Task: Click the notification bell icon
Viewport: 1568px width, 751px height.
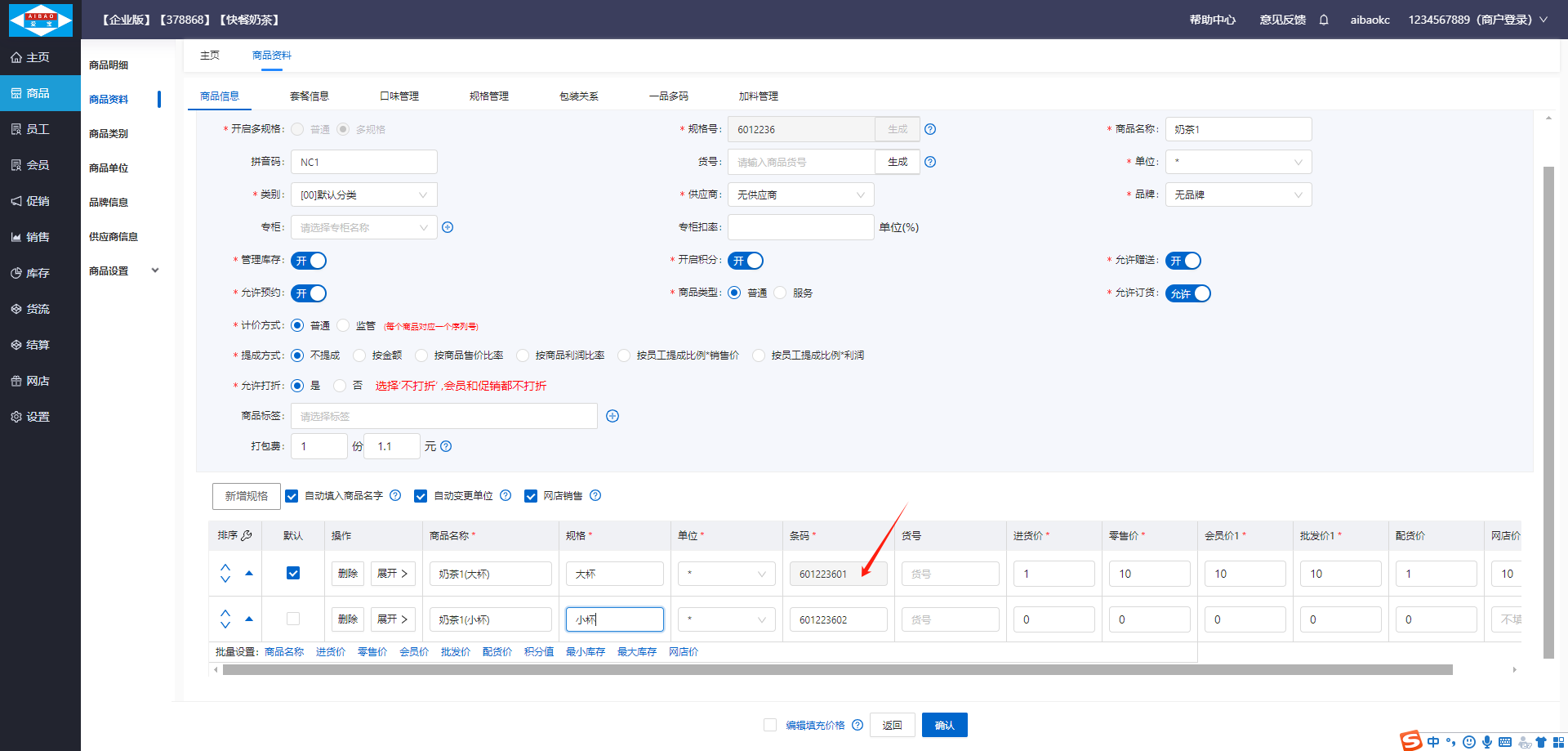Action: point(1324,20)
